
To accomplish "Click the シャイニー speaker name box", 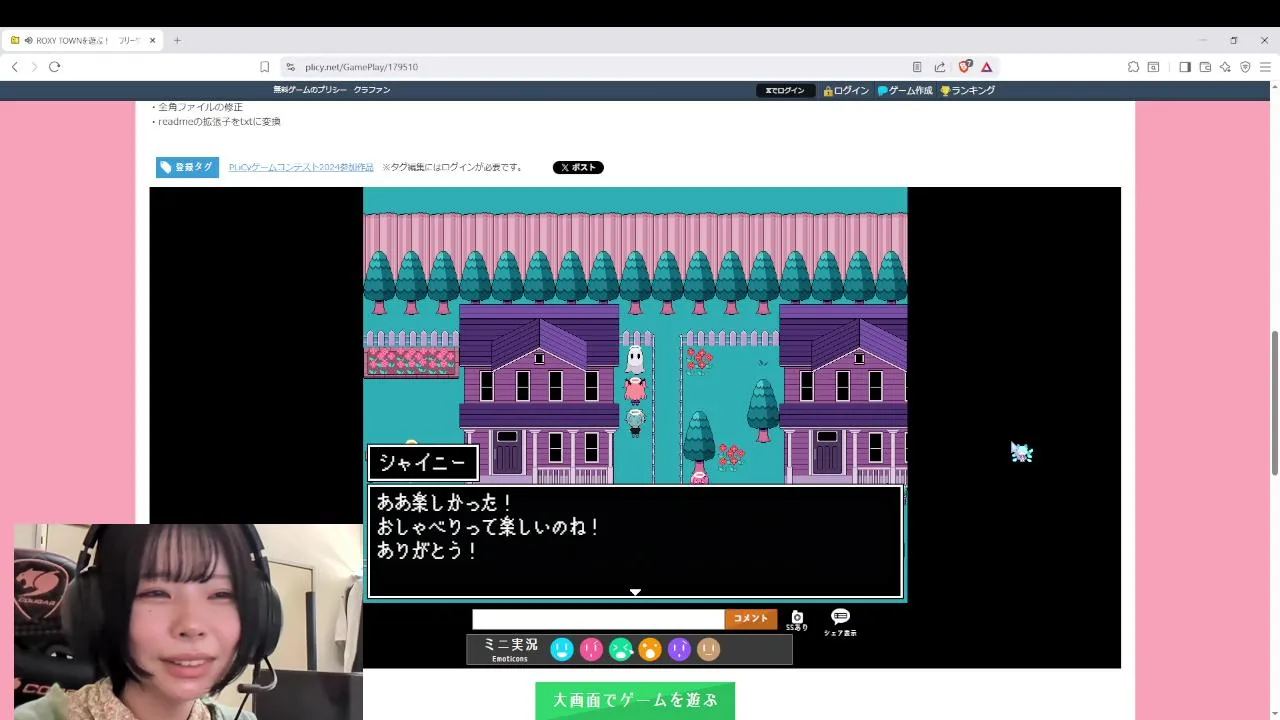I will 423,463.
